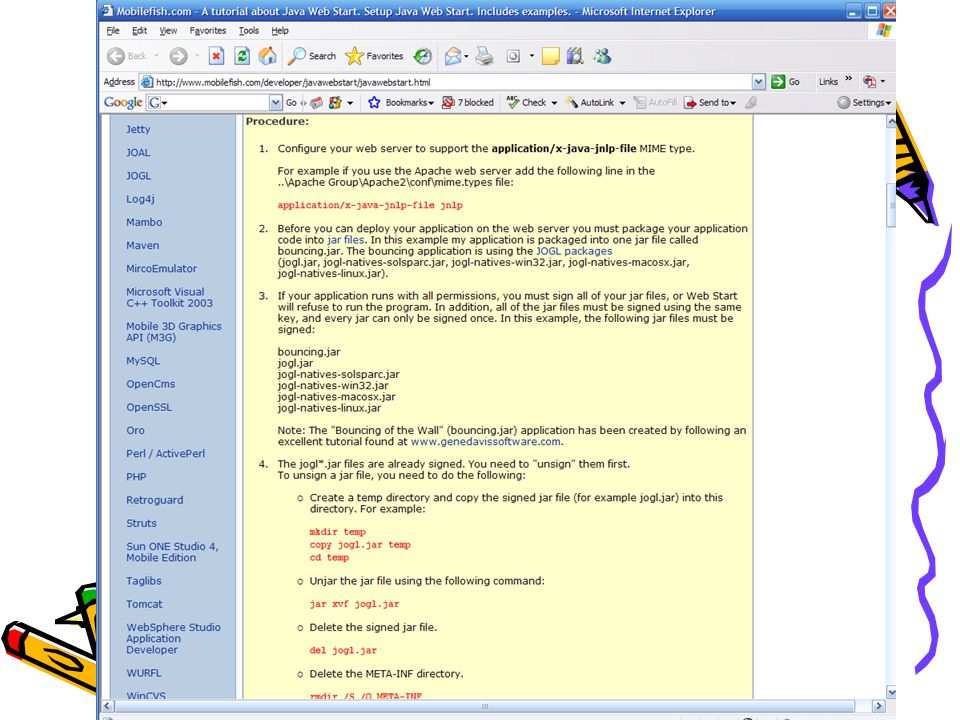Print the page with printer icon
The image size is (960, 720).
[x=484, y=56]
